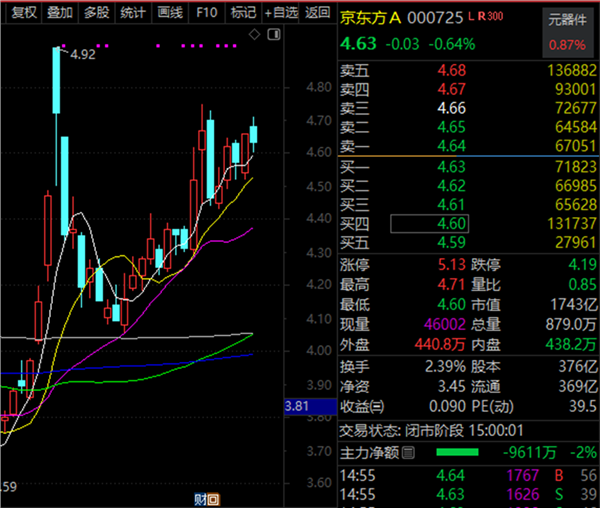
Task: Open the 画线 drawing tools dropdown
Action: pyautogui.click(x=170, y=13)
